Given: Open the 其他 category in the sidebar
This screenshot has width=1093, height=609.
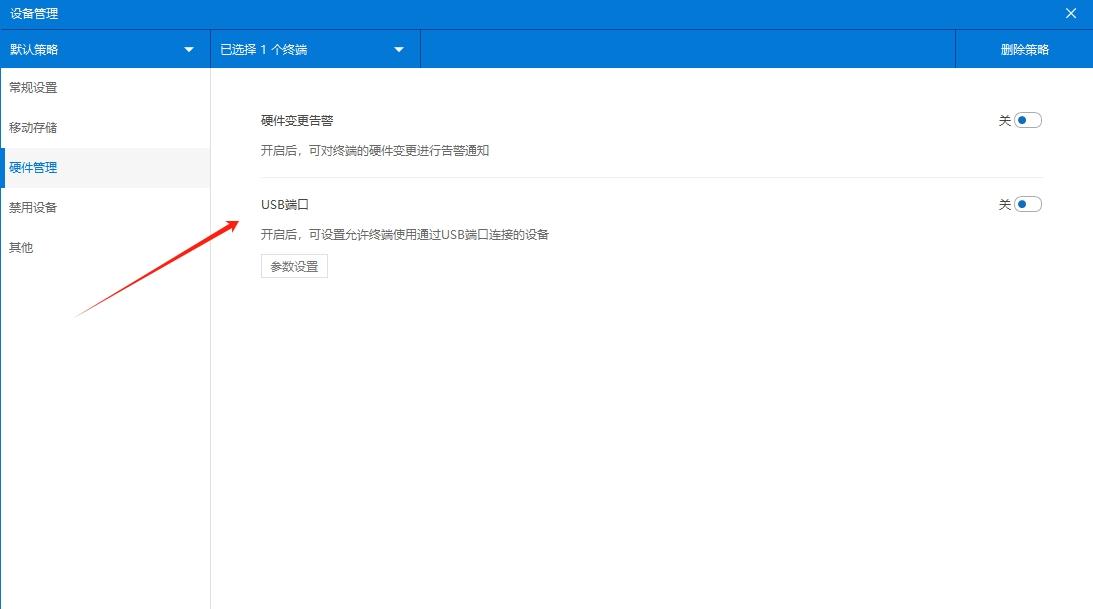Looking at the screenshot, I should tap(22, 247).
